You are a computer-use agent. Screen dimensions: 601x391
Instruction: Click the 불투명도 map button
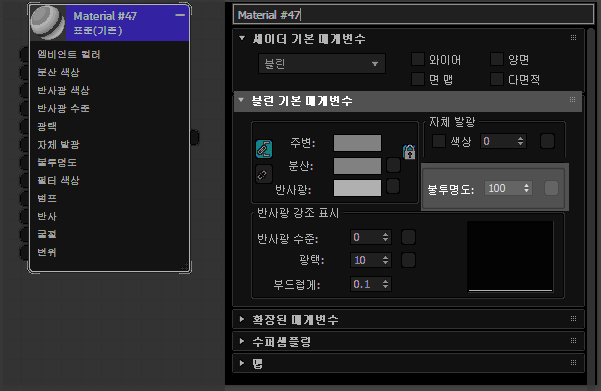551,188
